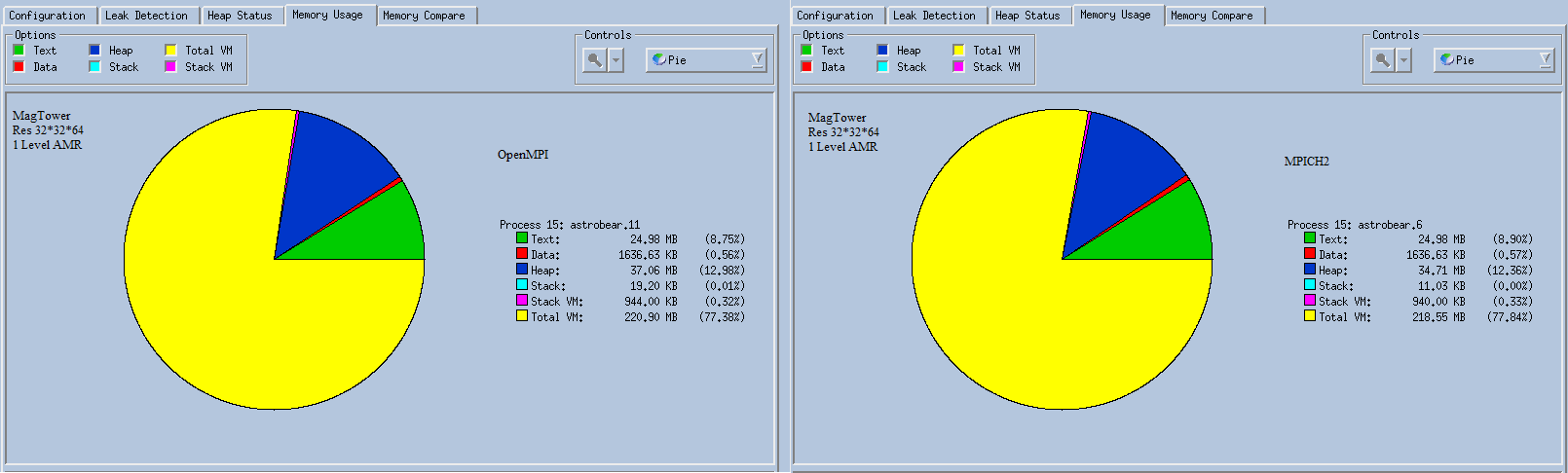
Task: Toggle Text option in left window
Action: pyautogui.click(x=19, y=50)
